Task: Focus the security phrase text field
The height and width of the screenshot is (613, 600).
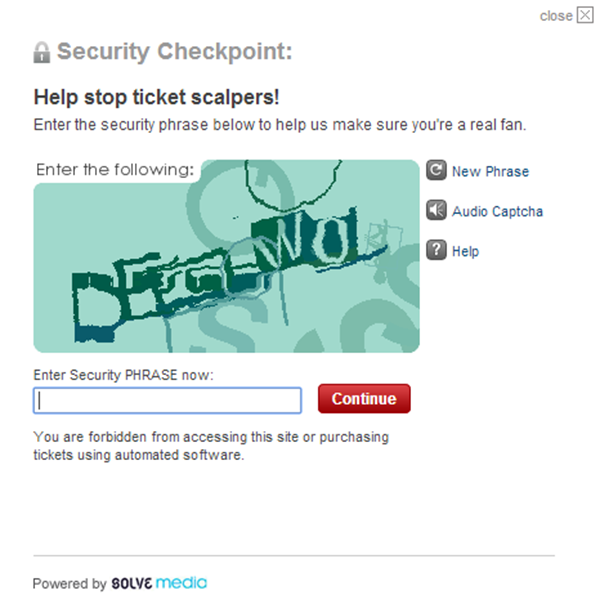Action: [167, 400]
